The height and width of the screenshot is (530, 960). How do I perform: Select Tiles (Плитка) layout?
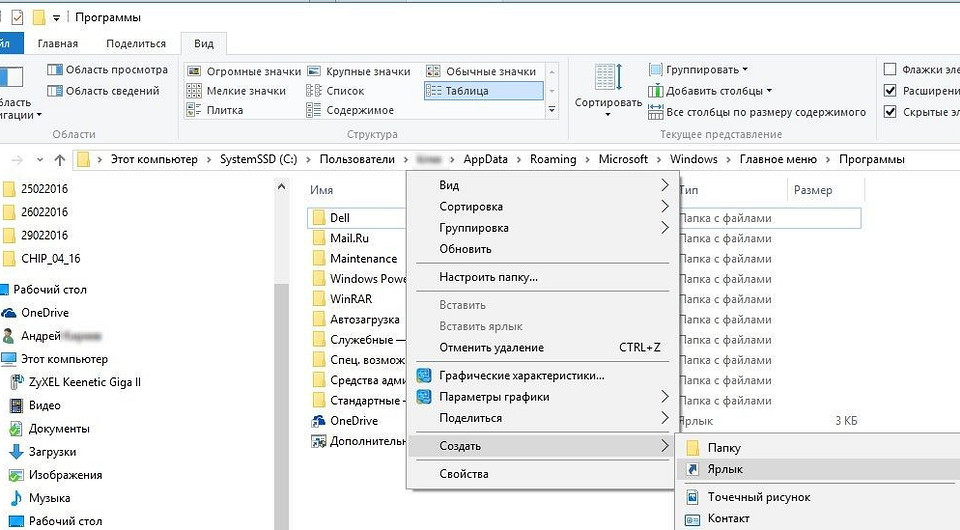(215, 110)
